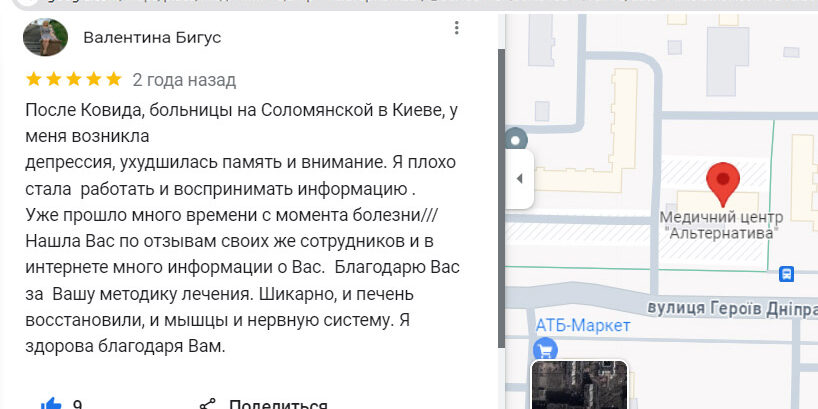
Task: Click the first yellow star in the rating
Action: [x=34, y=79]
